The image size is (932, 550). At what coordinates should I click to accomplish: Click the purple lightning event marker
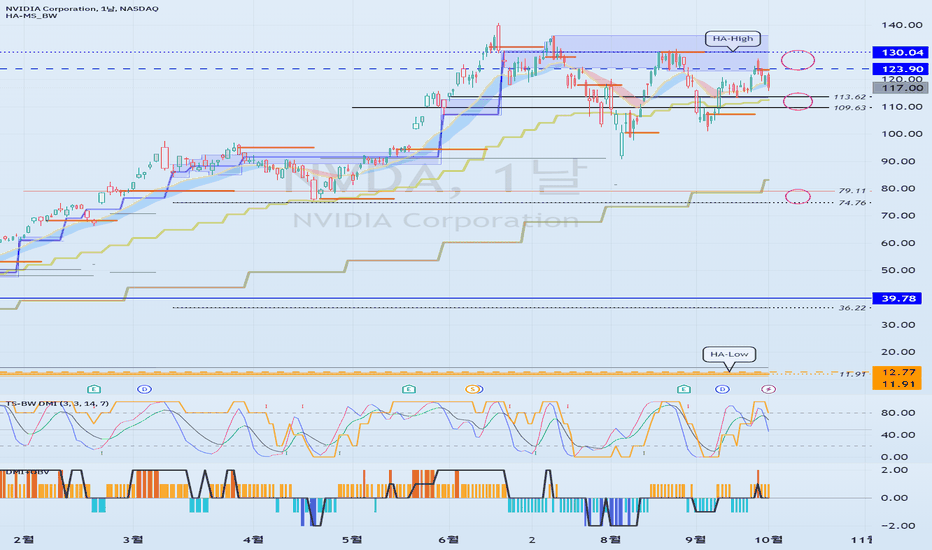click(769, 389)
